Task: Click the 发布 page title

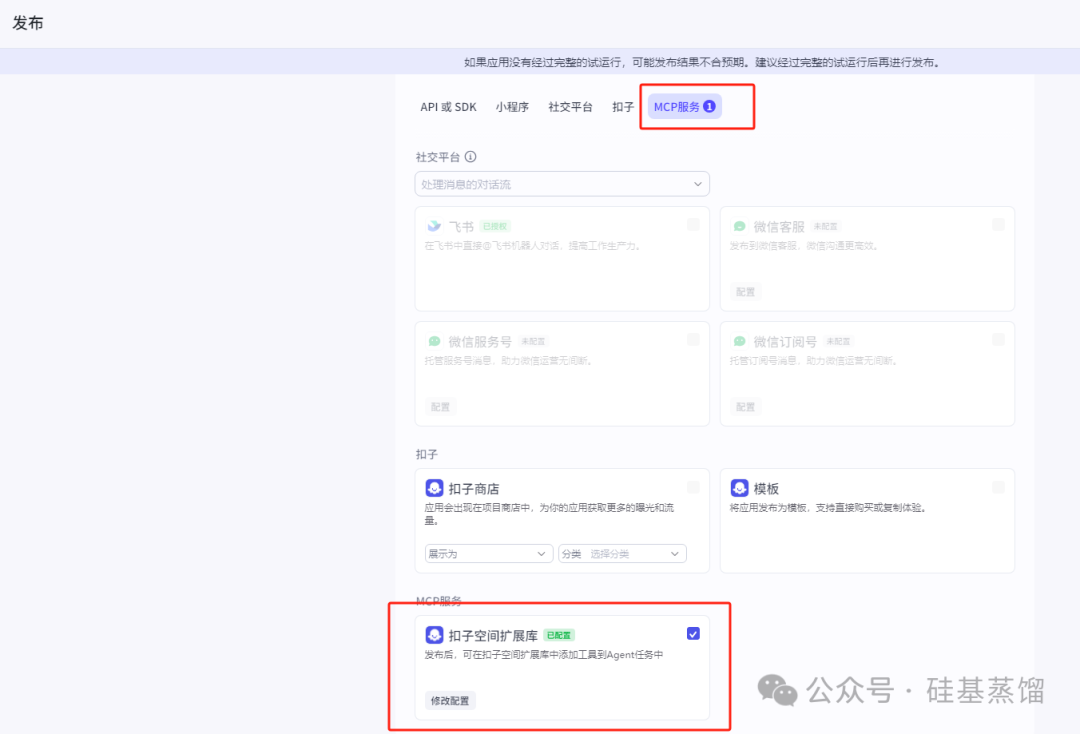Action: 28,23
